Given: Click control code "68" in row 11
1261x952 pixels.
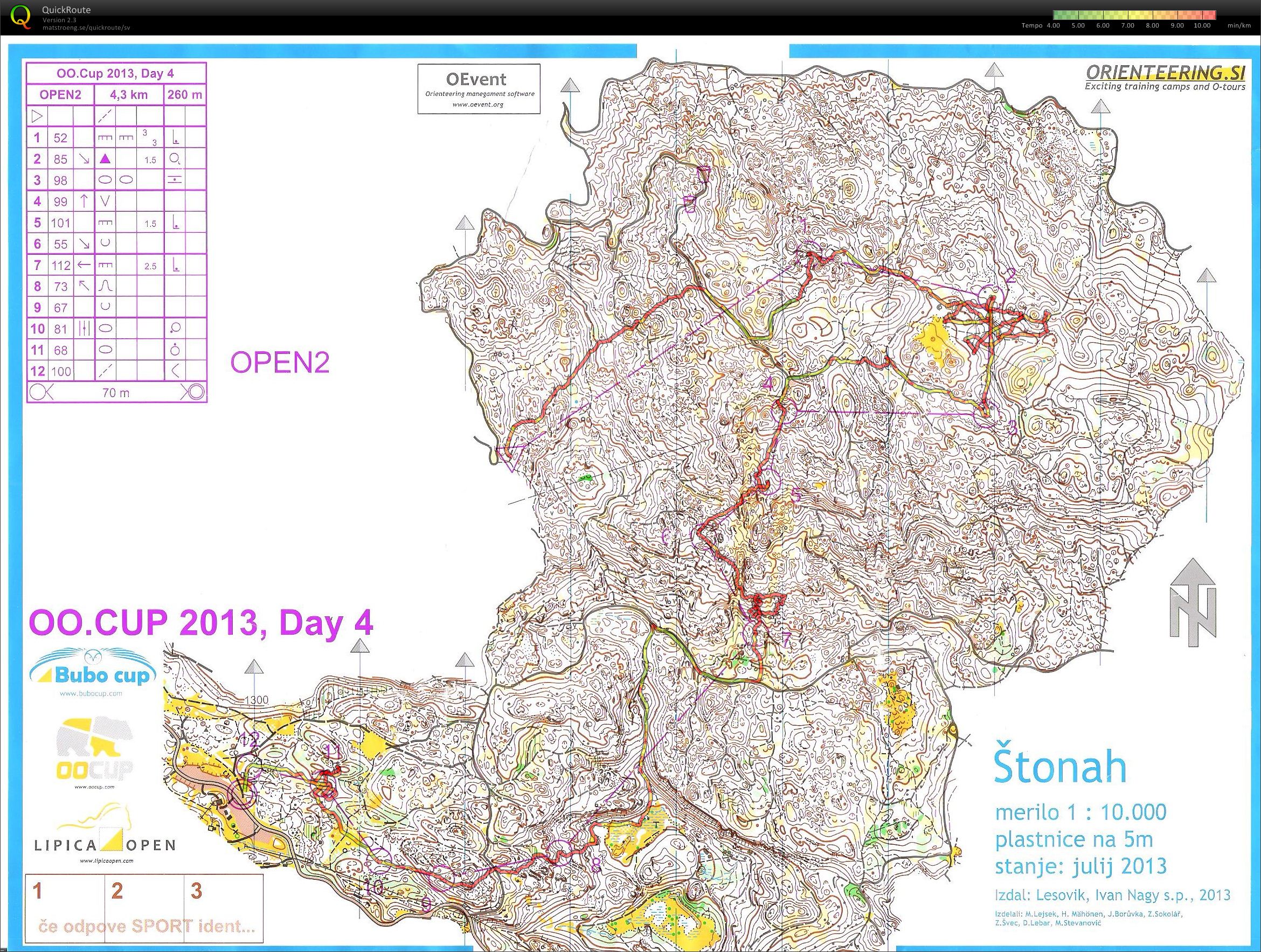Looking at the screenshot, I should [60, 350].
